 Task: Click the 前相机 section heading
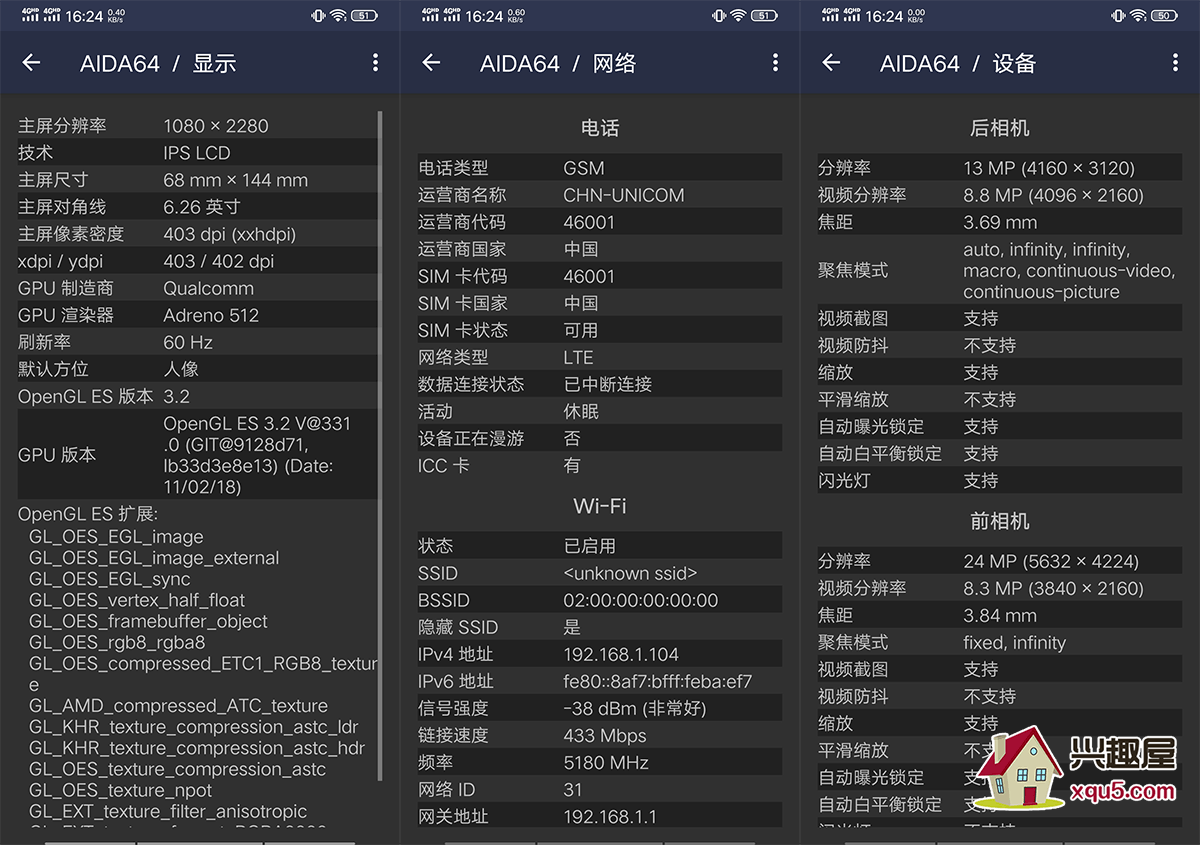(x=1000, y=521)
